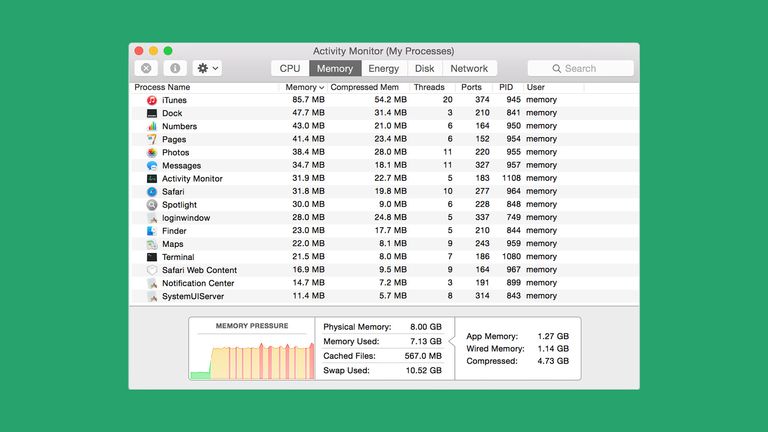The image size is (768, 432).
Task: Select the Spotlight process name
Action: coord(179,205)
